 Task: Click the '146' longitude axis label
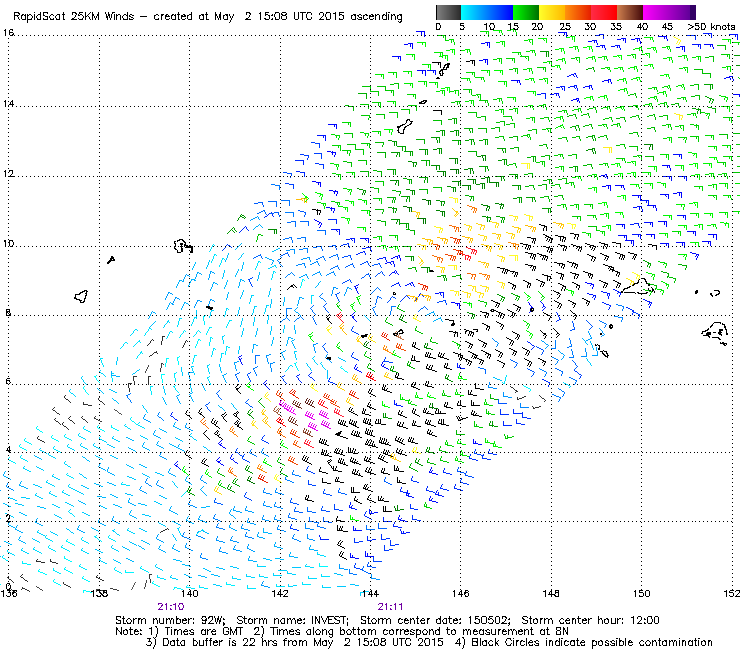[x=461, y=593]
